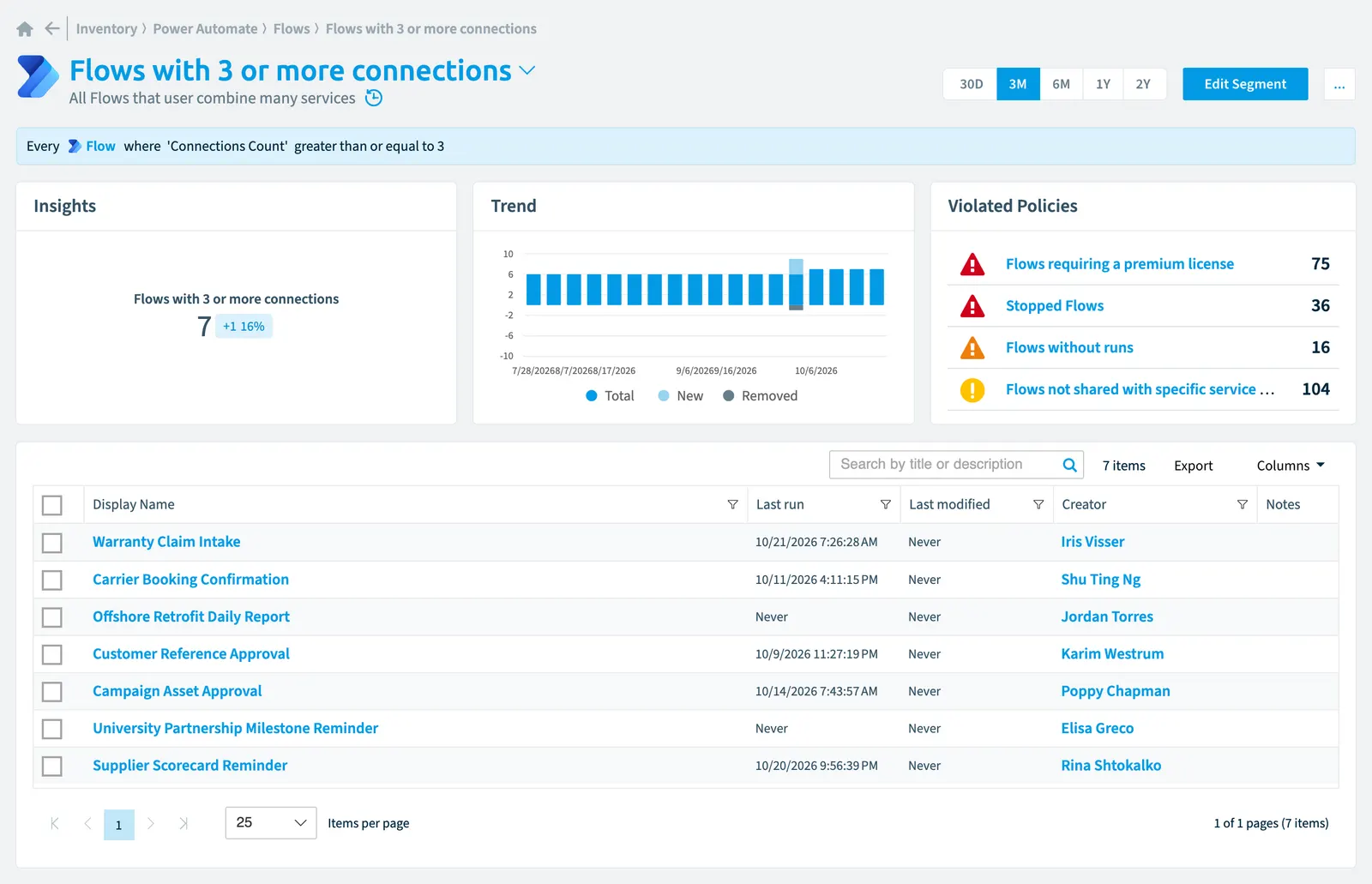Image resolution: width=1372 pixels, height=884 pixels.
Task: Select the 1Y time range
Action: click(x=1103, y=84)
